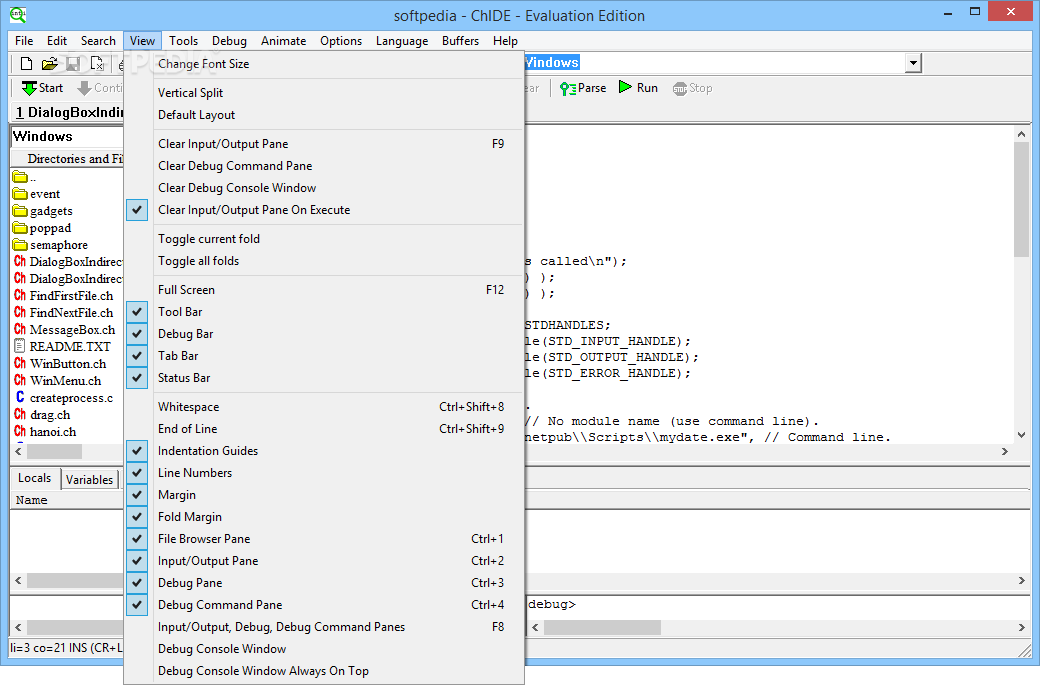Toggle the Margin option
Image resolution: width=1040 pixels, height=685 pixels.
pyautogui.click(x=324, y=495)
